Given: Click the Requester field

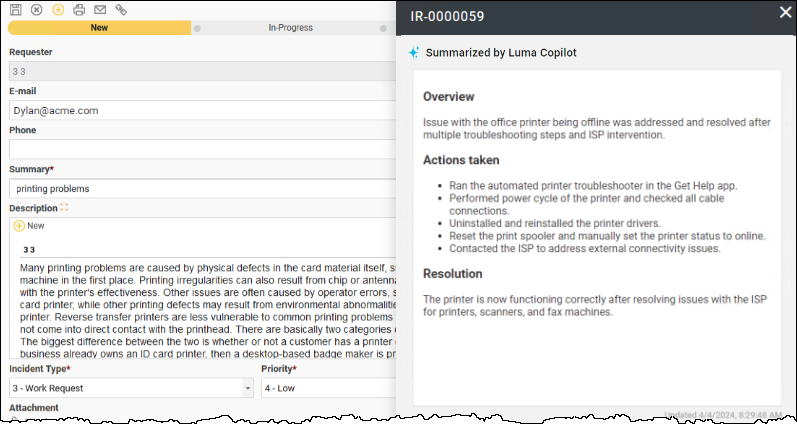Looking at the screenshot, I should click(x=200, y=72).
